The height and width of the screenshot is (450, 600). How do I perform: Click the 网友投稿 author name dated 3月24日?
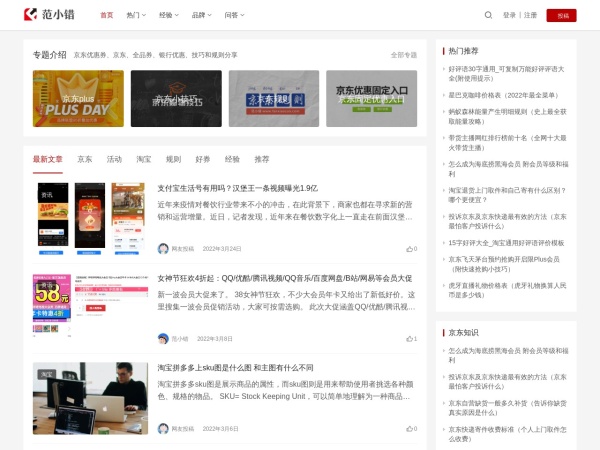[x=183, y=249]
